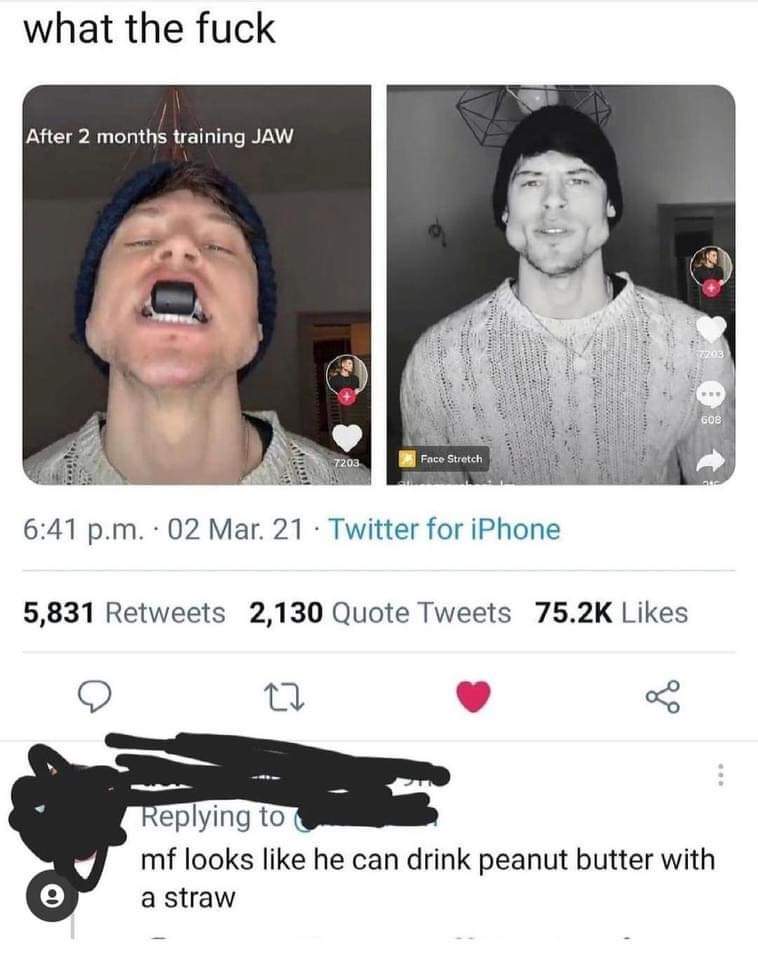Screen dimensions: 758x960
Task: Tap the white heart in left image
Action: point(347,438)
